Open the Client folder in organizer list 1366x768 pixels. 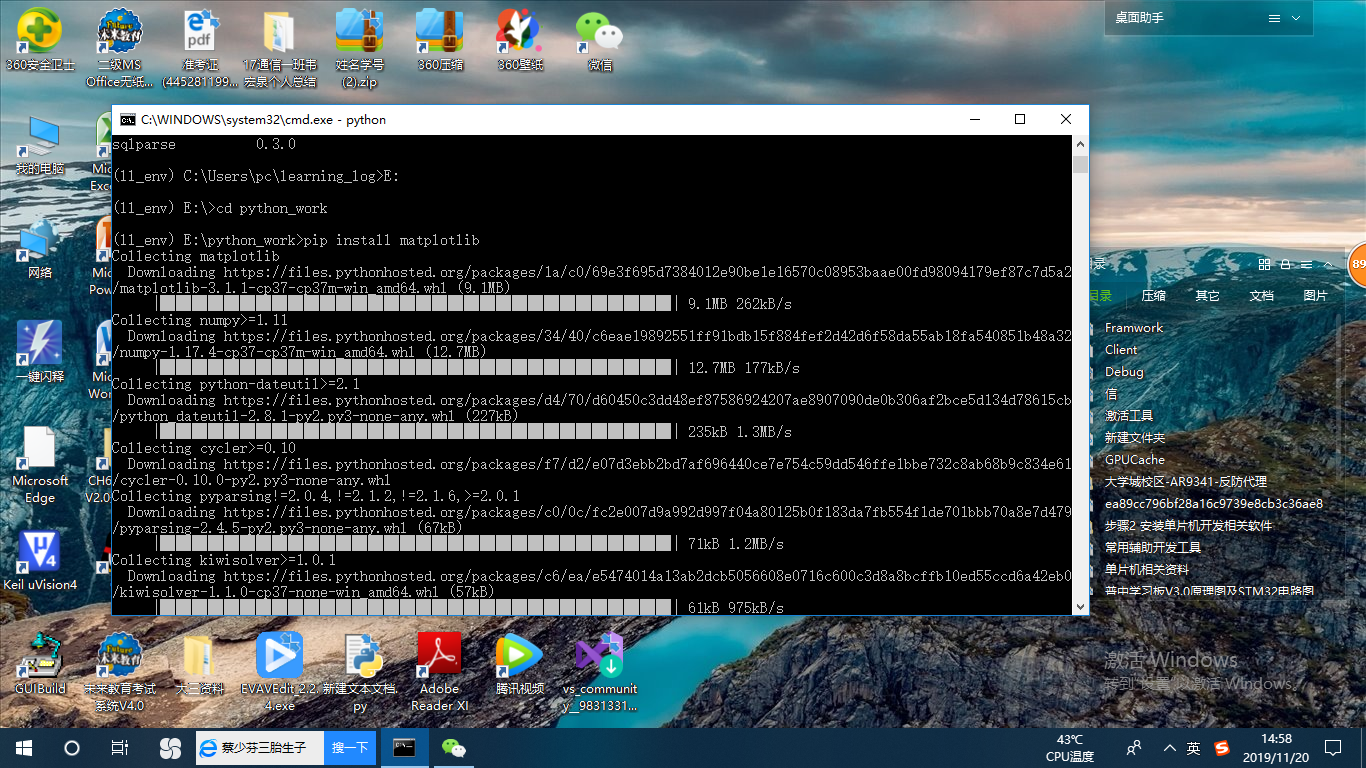pos(1121,350)
